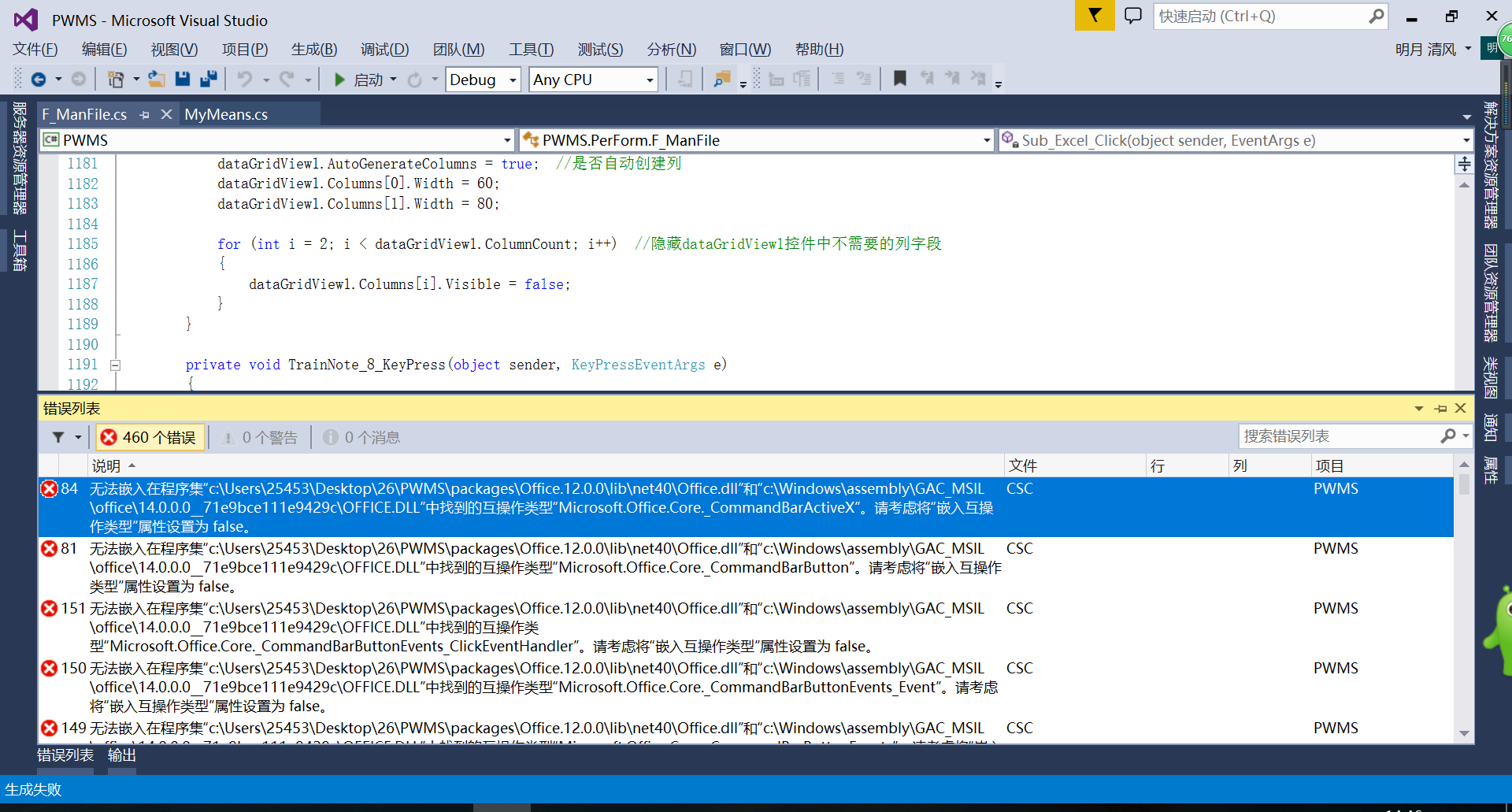1512x812 pixels.
Task: Click the quick launch search magnifier
Action: (1375, 16)
